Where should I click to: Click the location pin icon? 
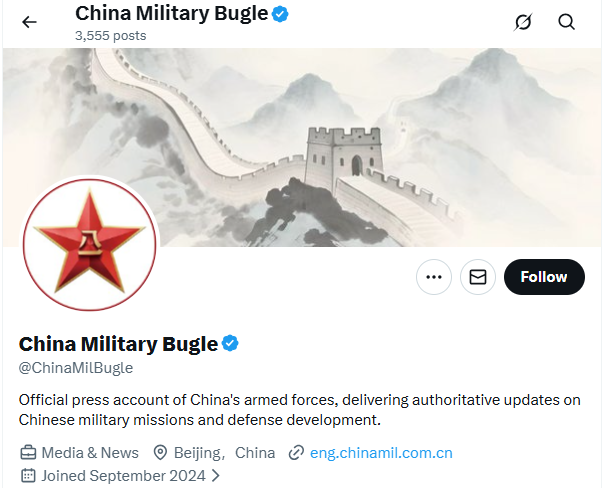(160, 452)
